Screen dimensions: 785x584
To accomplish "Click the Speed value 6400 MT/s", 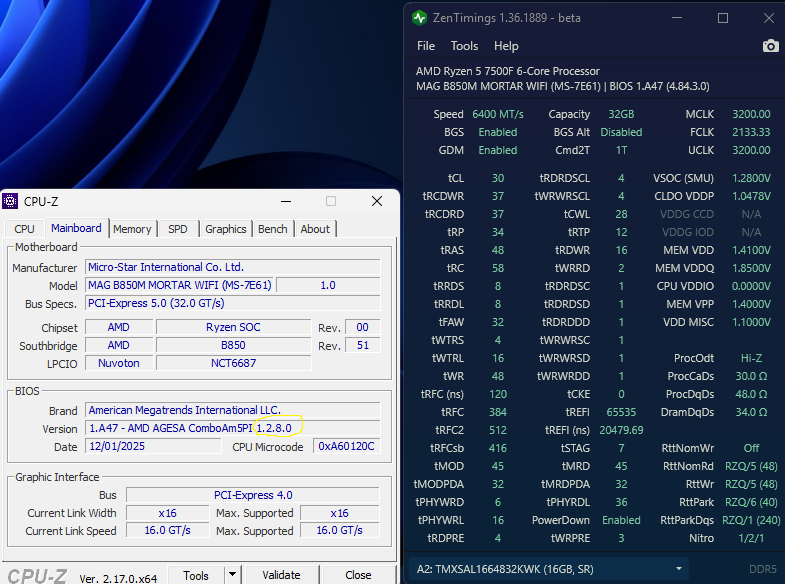I will click(498, 114).
